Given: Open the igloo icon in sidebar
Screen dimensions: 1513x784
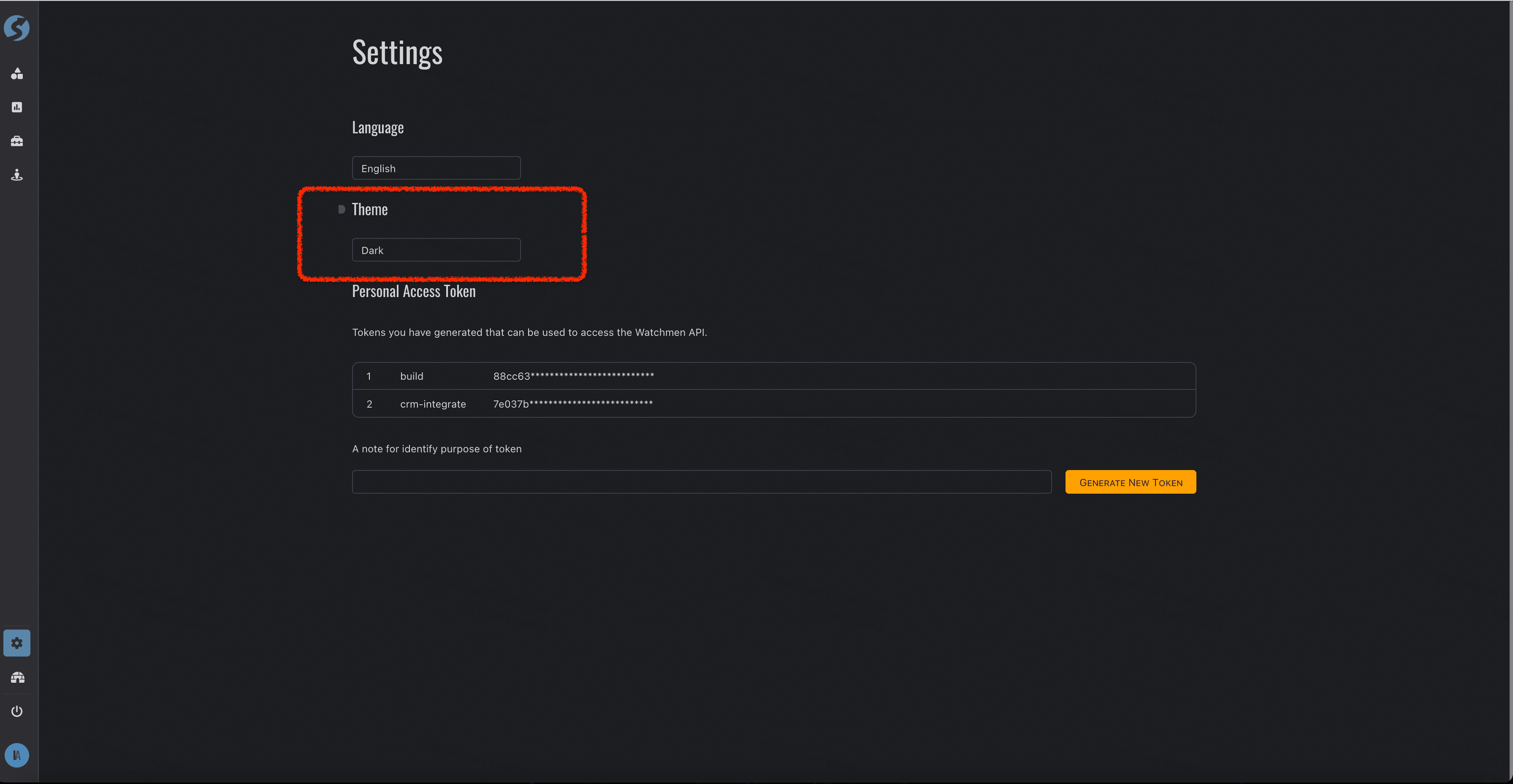Looking at the screenshot, I should click(17, 677).
